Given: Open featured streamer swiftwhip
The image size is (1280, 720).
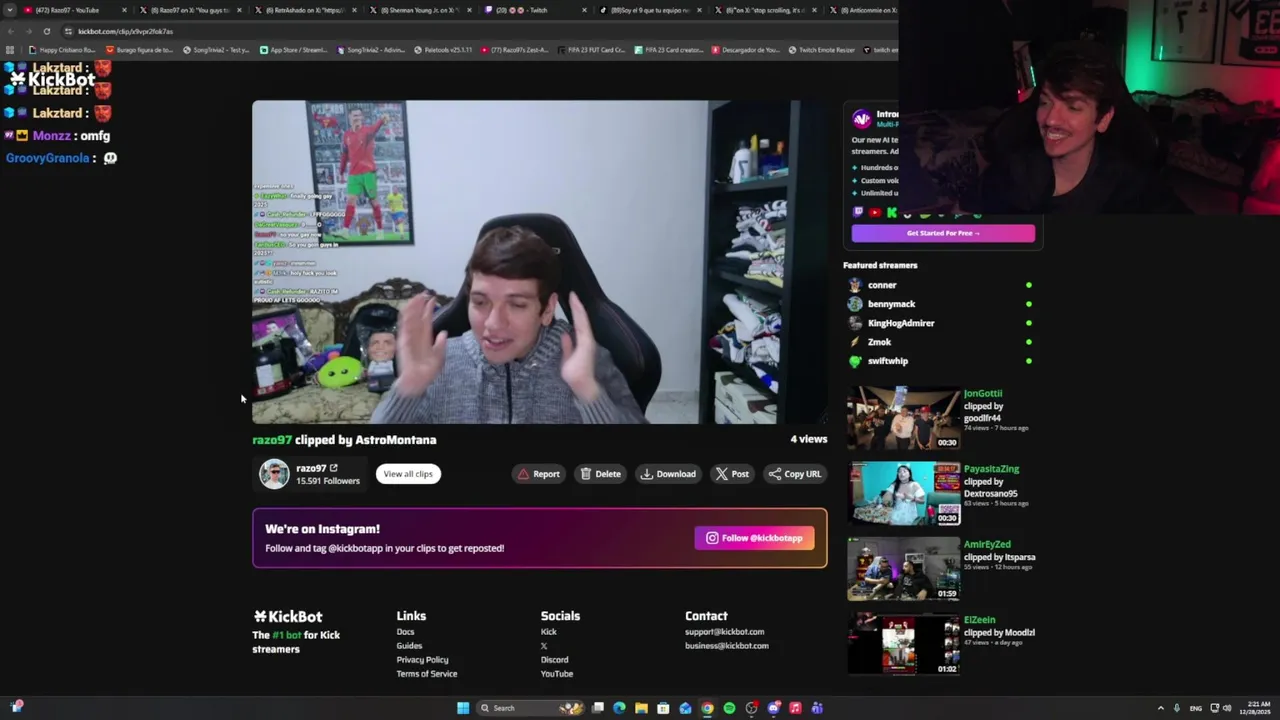Looking at the screenshot, I should pos(888,361).
